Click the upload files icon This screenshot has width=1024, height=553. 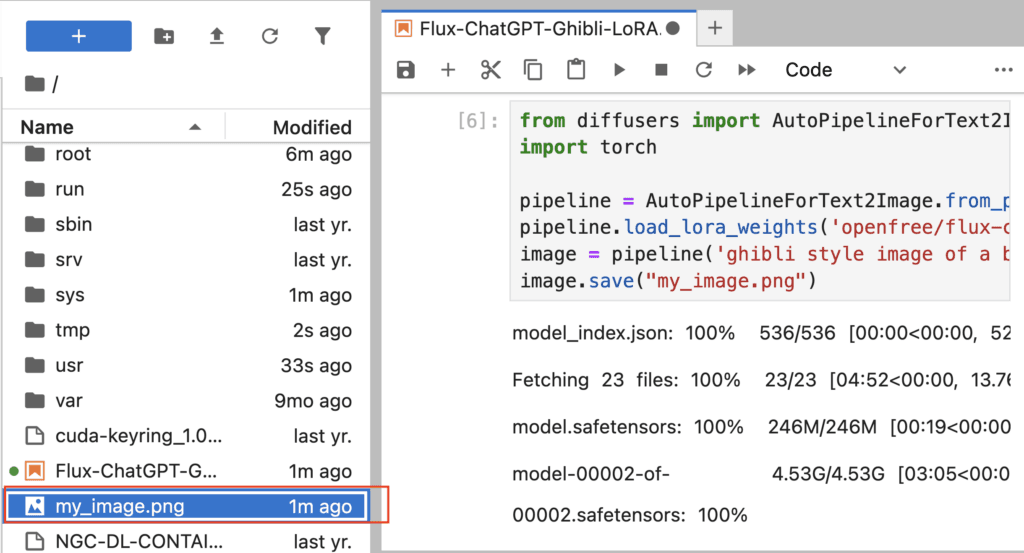(217, 36)
